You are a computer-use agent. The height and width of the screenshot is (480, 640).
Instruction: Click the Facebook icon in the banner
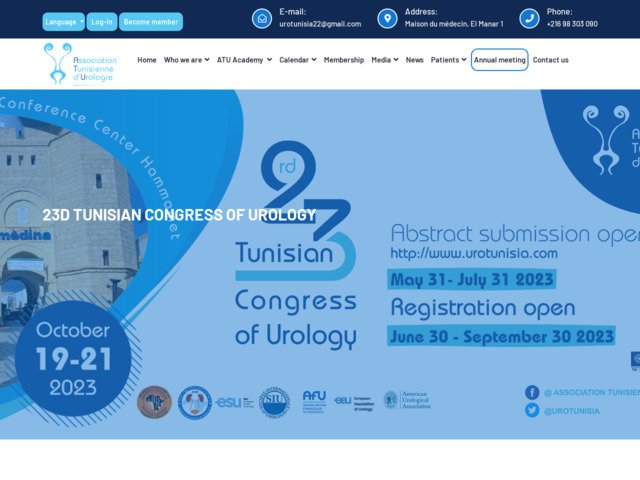pos(532,392)
